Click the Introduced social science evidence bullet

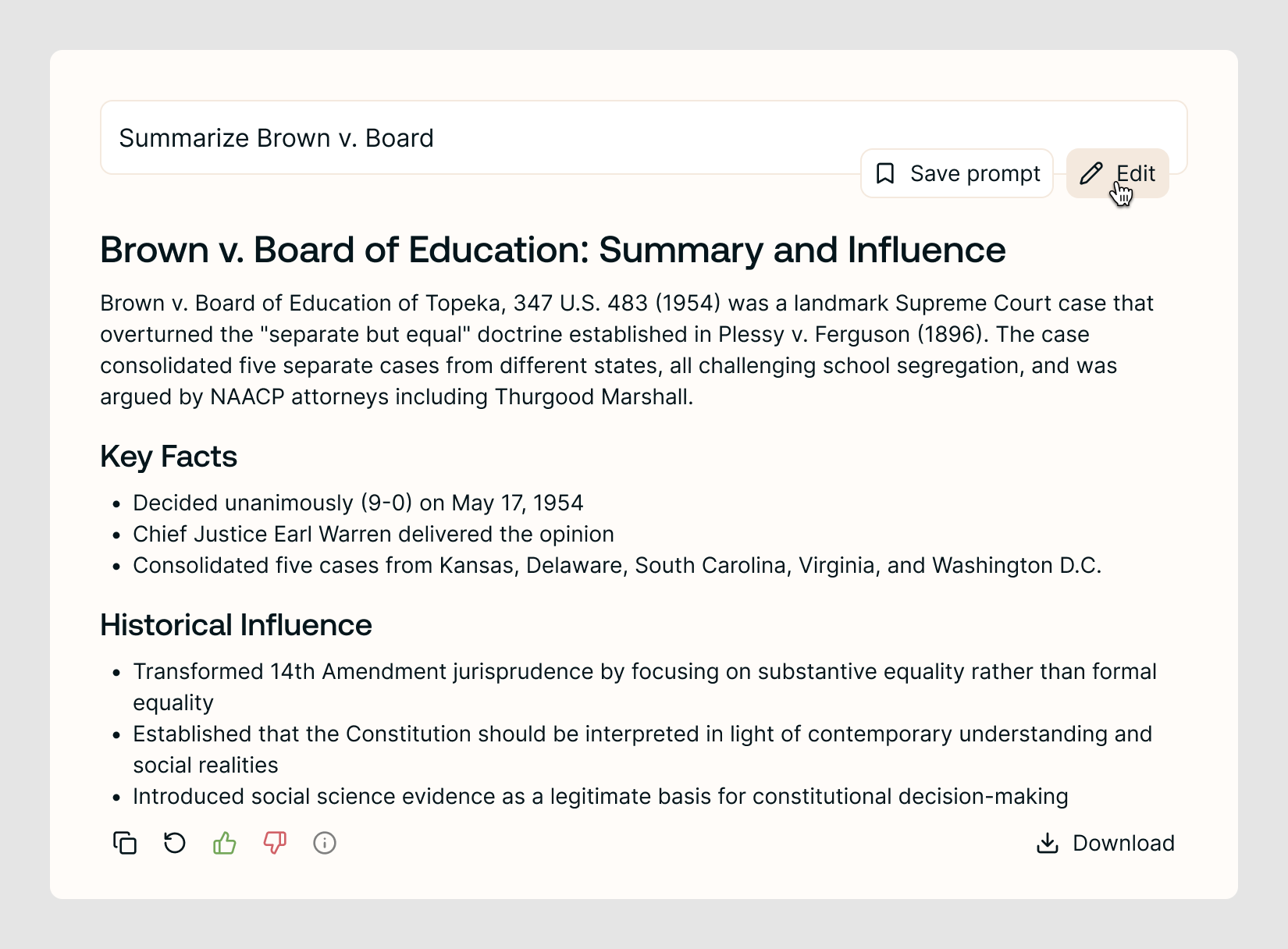click(600, 796)
